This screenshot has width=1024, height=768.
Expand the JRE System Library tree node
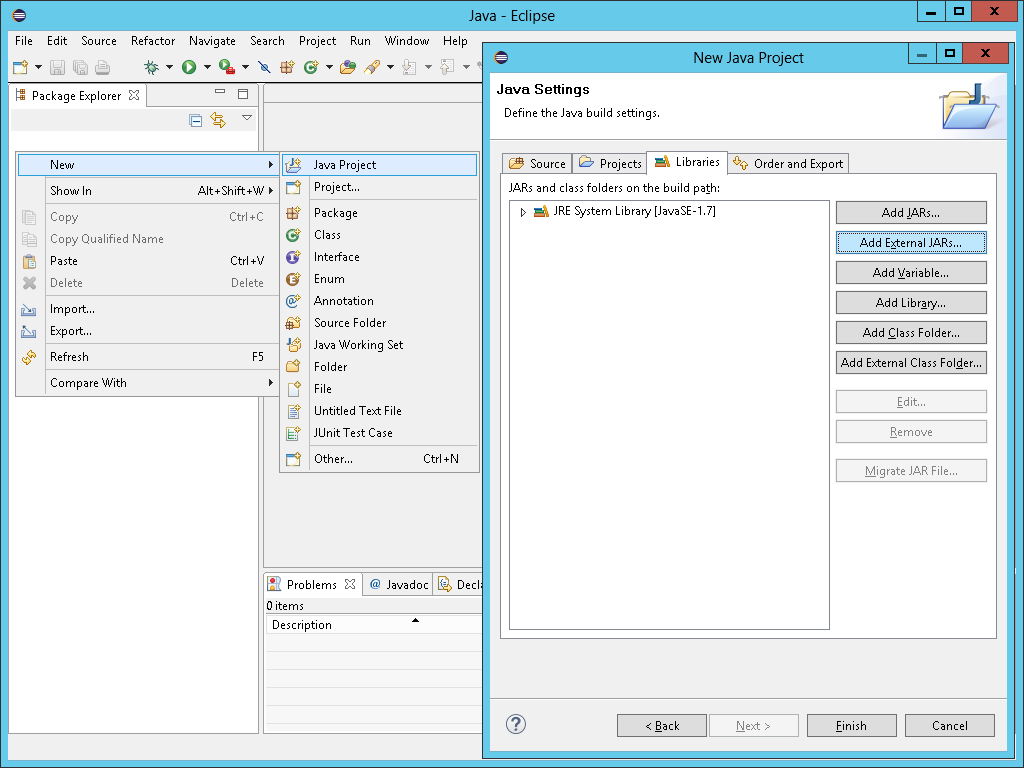tap(523, 212)
